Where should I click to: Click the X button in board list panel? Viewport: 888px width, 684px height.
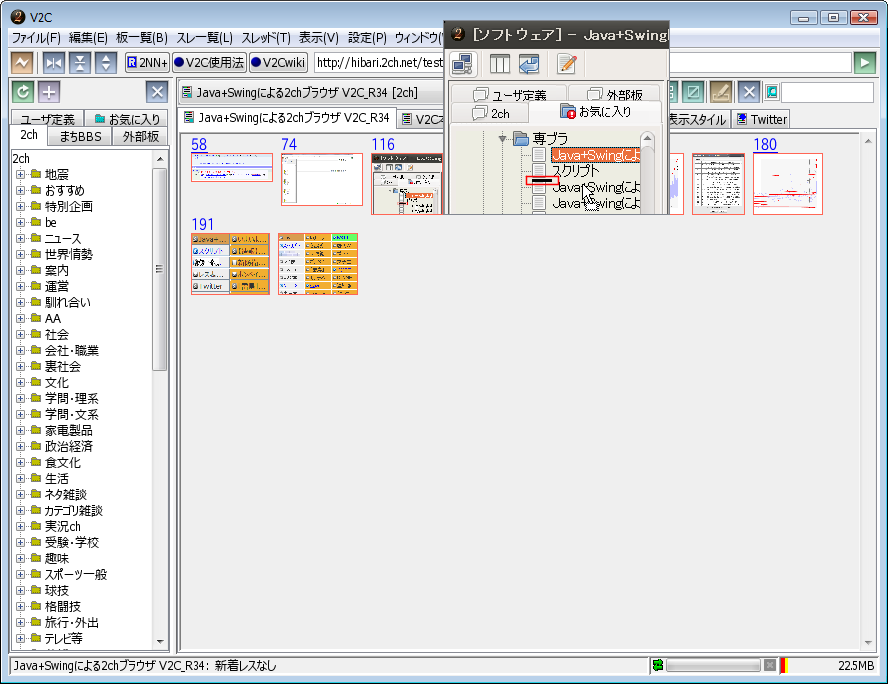[157, 92]
